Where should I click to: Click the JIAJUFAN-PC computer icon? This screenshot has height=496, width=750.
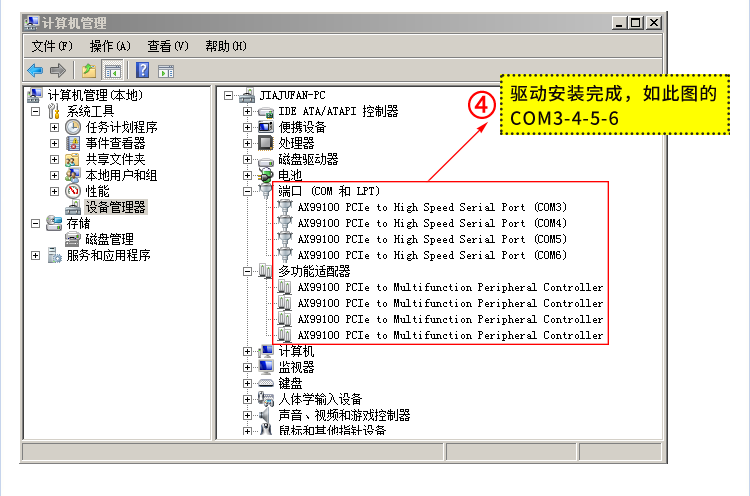247,95
